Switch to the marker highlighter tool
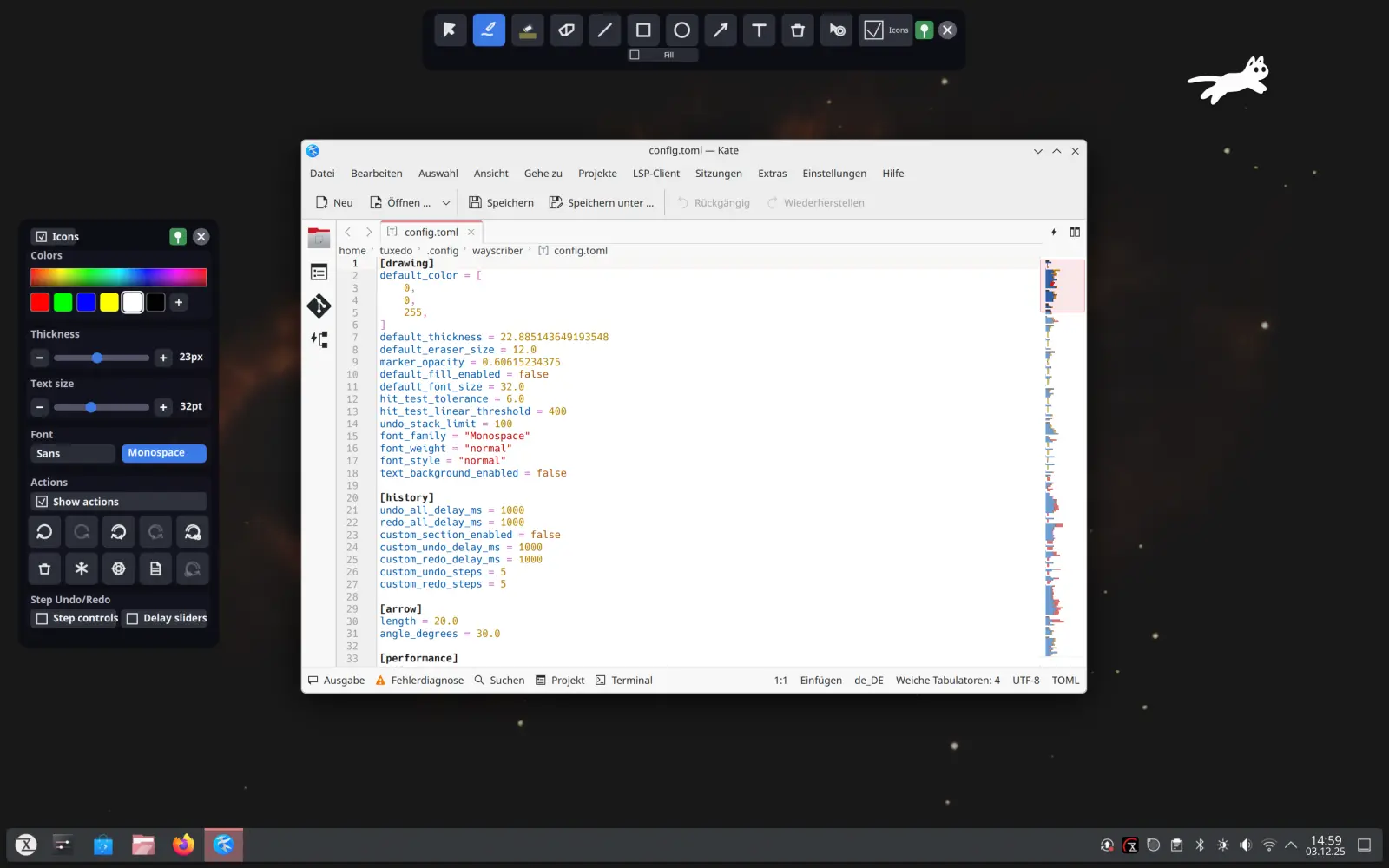Viewport: 1389px width, 868px height. (x=527, y=30)
